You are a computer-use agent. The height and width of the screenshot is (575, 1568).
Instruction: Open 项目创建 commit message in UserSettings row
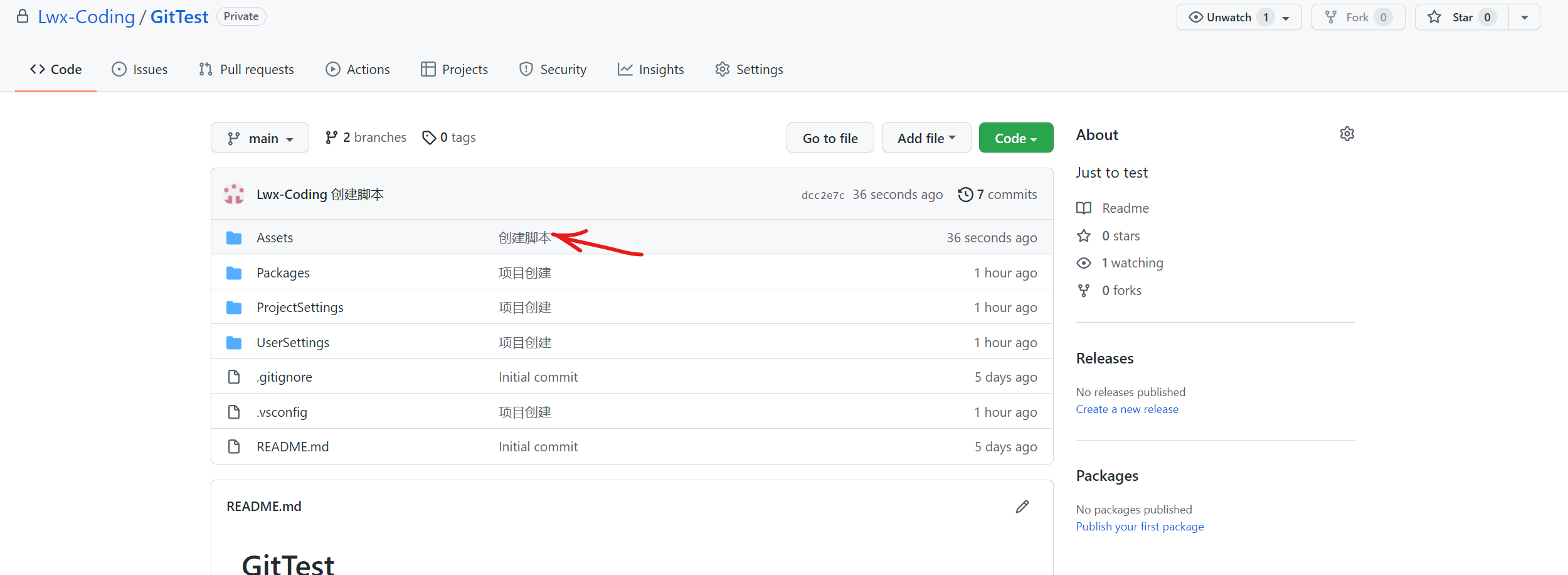[x=525, y=342]
